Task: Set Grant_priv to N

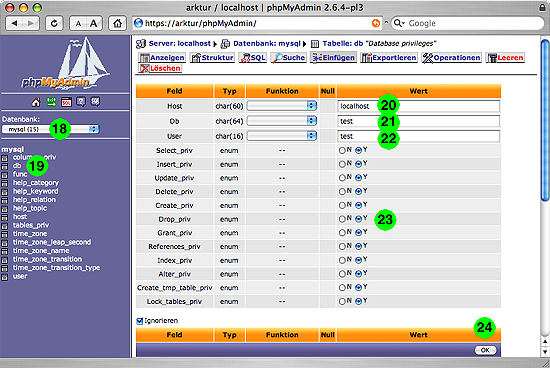Action: point(342,233)
